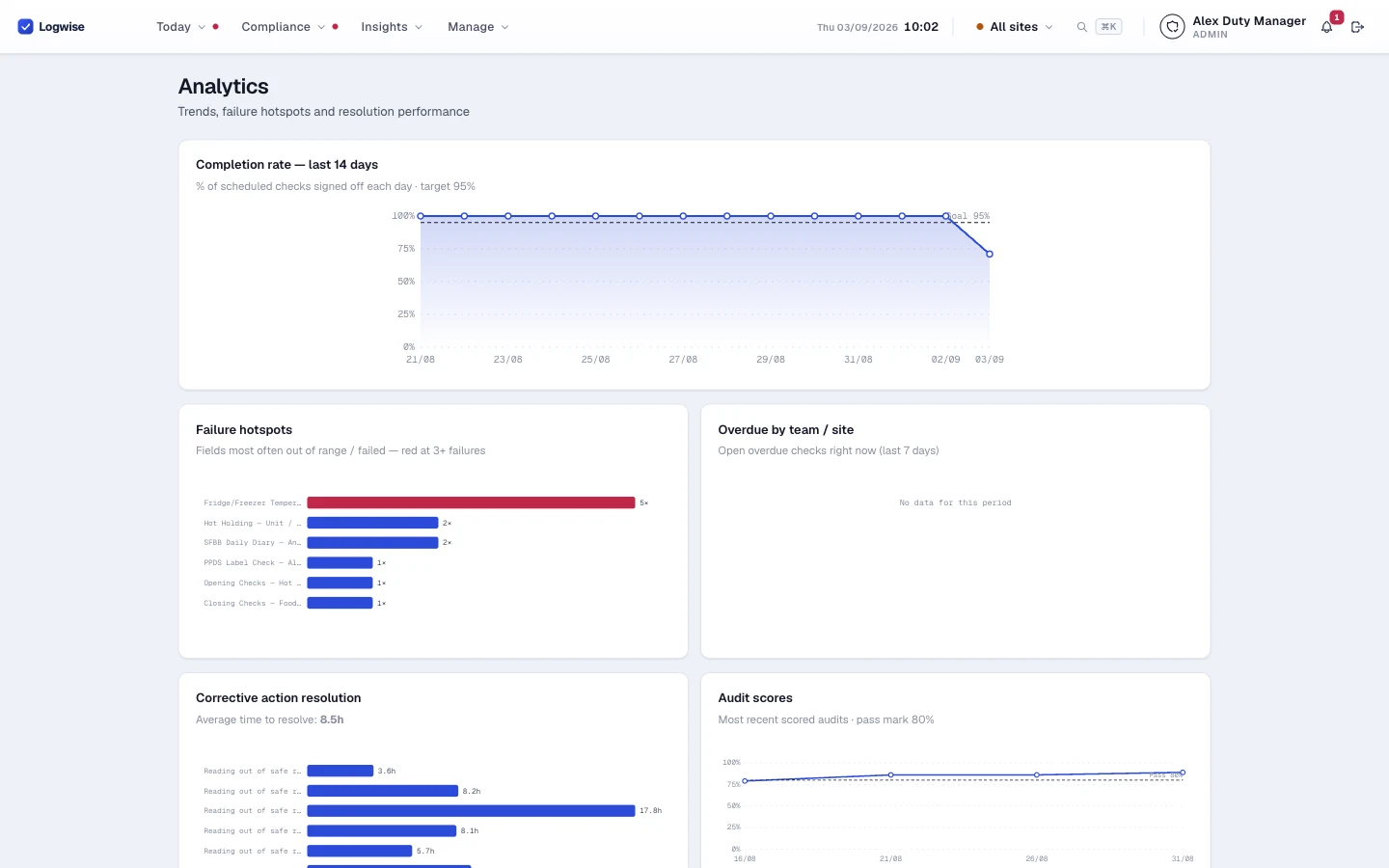The image size is (1389, 868).
Task: Select the 16/08 audit score point
Action: [745, 781]
